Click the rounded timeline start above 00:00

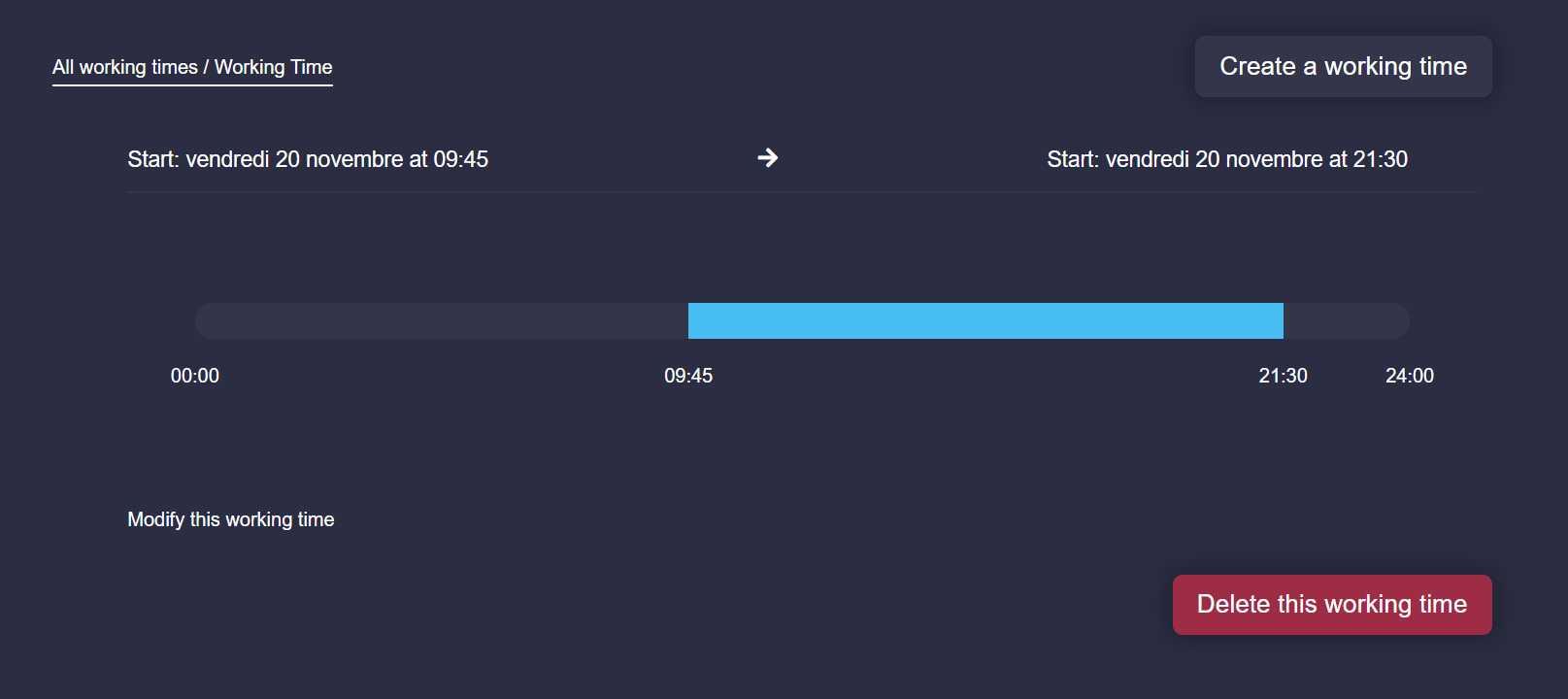[205, 320]
